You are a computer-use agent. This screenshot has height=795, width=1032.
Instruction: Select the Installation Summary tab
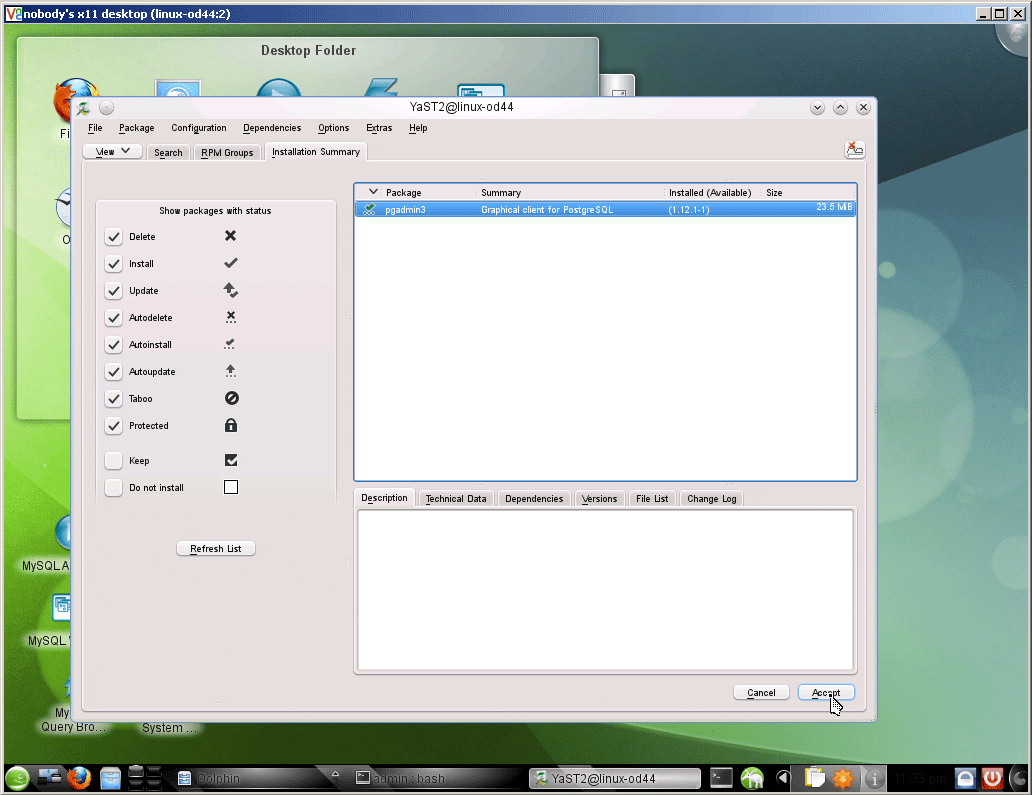316,151
